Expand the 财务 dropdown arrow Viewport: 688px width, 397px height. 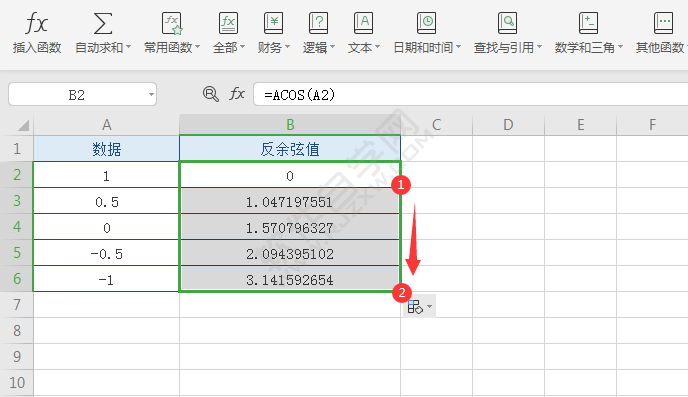pyautogui.click(x=287, y=46)
